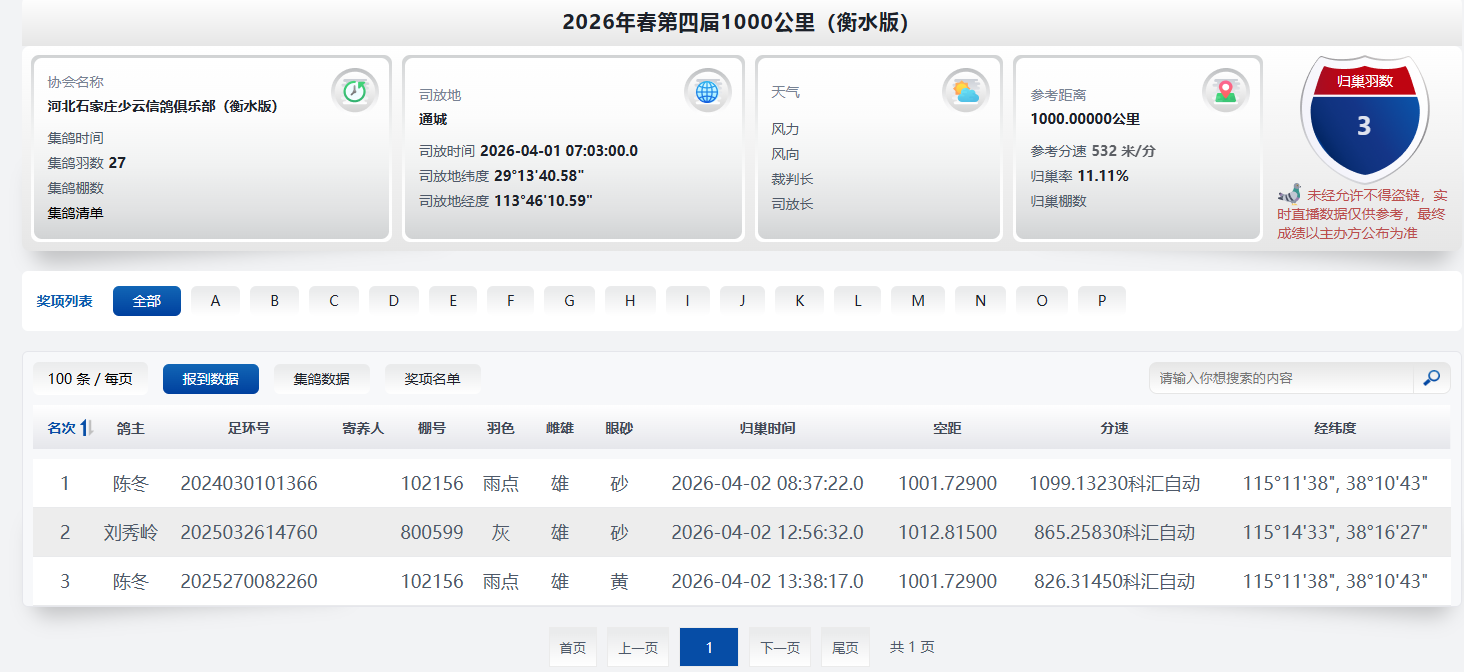
Task: Click the search content input field
Action: 1280,378
